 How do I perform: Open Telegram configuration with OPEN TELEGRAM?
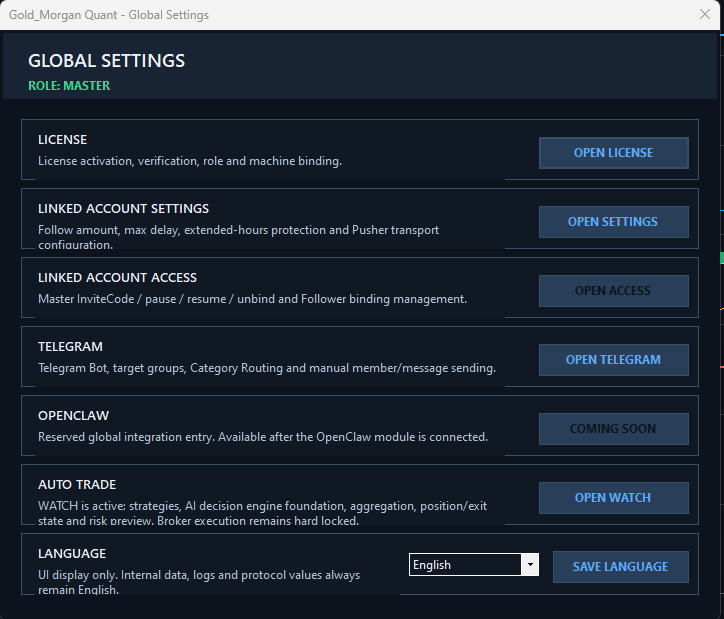[x=614, y=360]
